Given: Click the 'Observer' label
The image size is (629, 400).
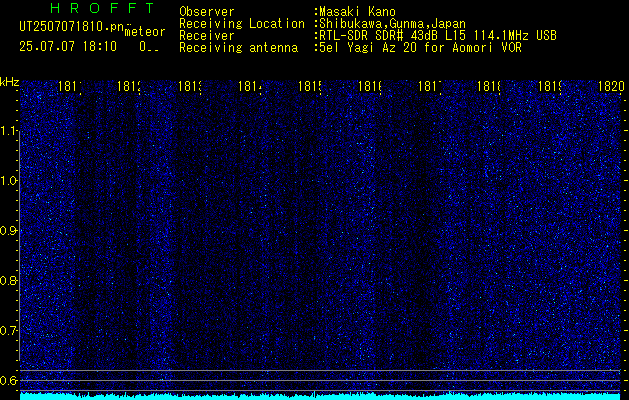Looking at the screenshot, I should coord(207,11).
